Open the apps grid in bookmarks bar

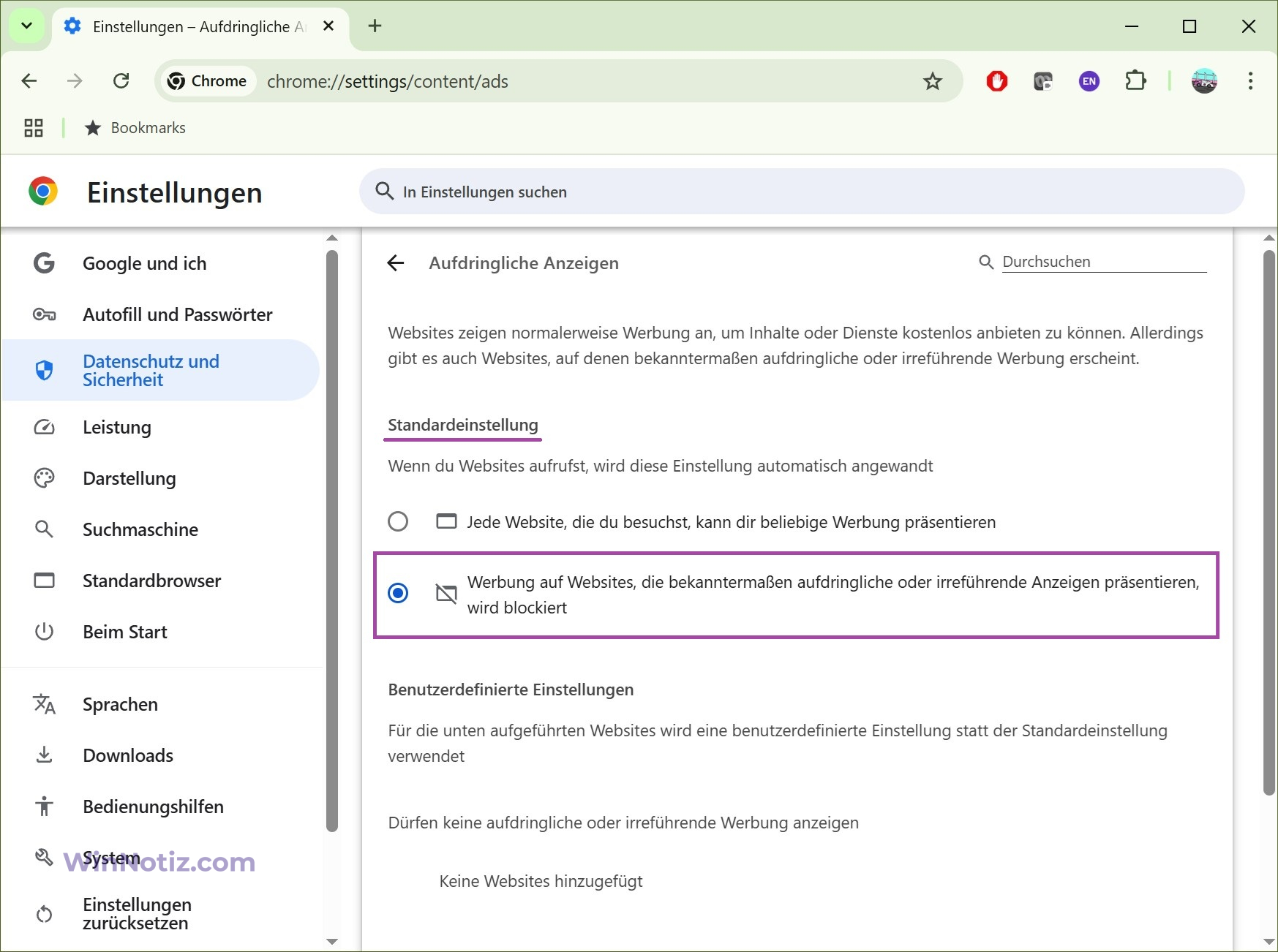point(34,128)
